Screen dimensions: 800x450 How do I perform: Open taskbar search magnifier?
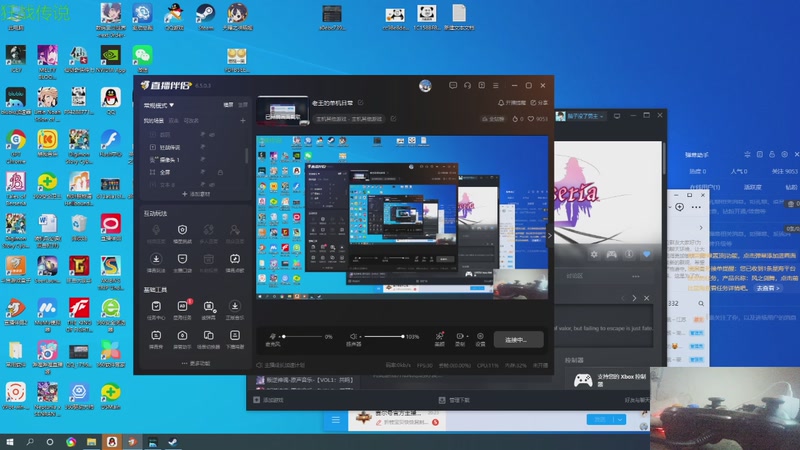30,442
